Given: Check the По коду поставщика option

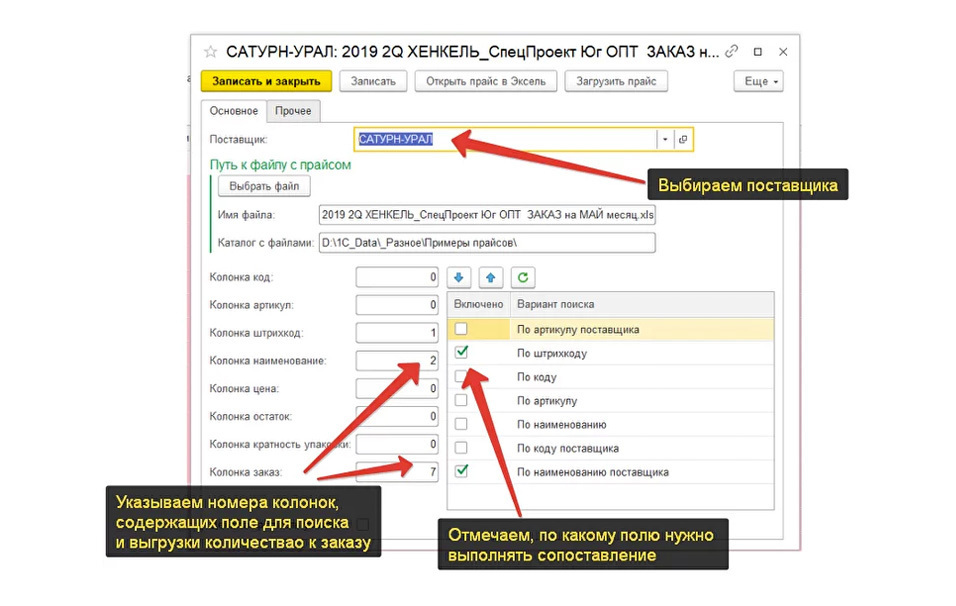Looking at the screenshot, I should click(x=462, y=448).
